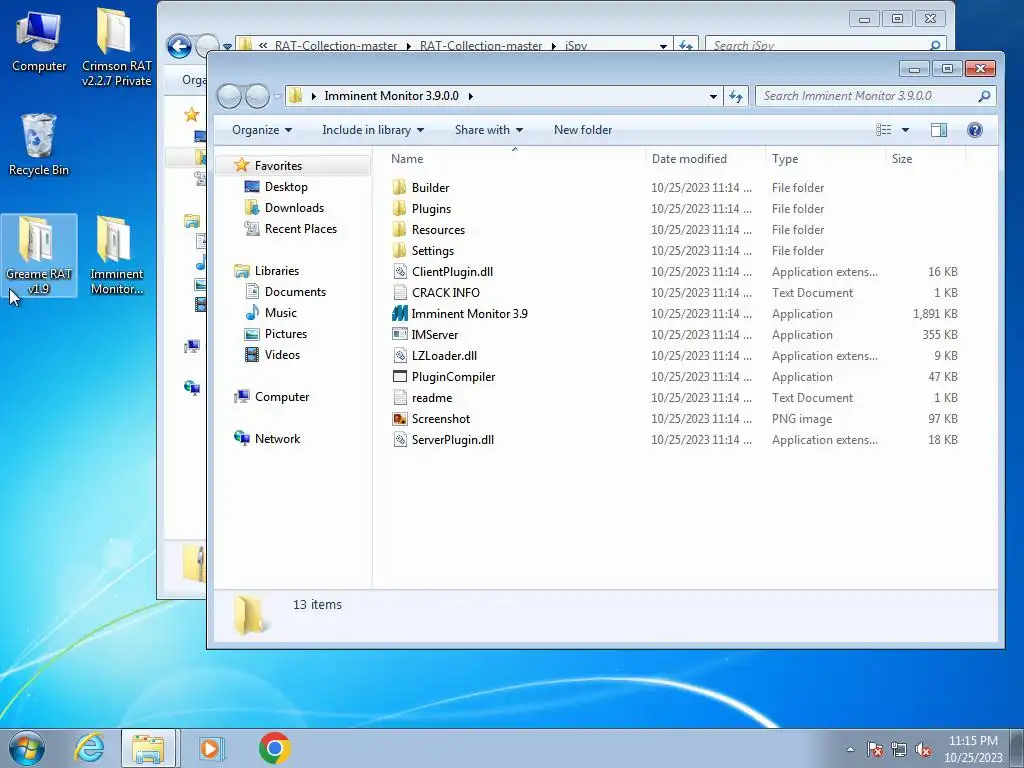Click the network tray icon
This screenshot has width=1024, height=768.
[899, 749]
